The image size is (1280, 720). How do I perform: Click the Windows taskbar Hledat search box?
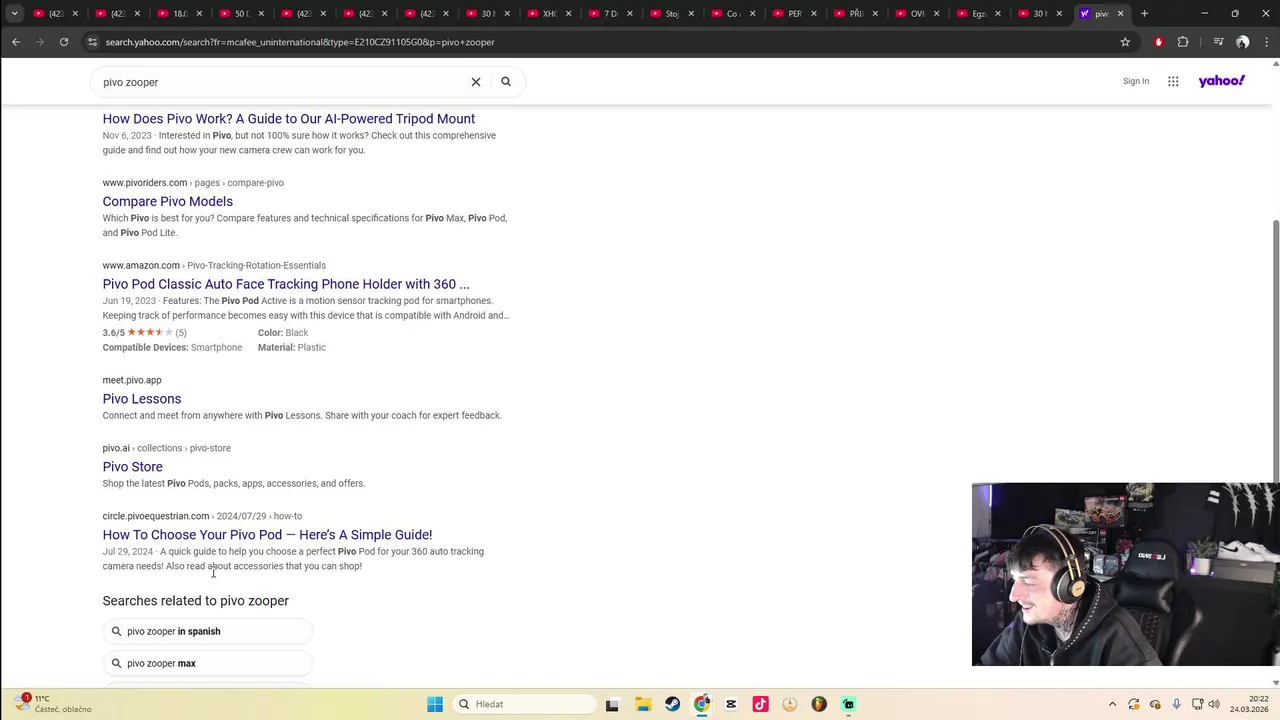[x=525, y=704]
